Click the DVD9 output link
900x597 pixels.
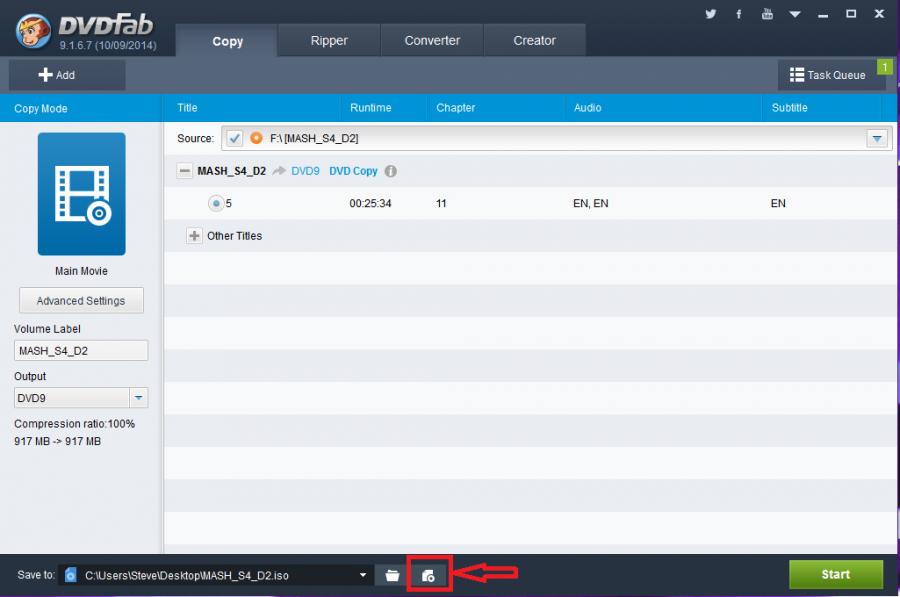tap(305, 171)
